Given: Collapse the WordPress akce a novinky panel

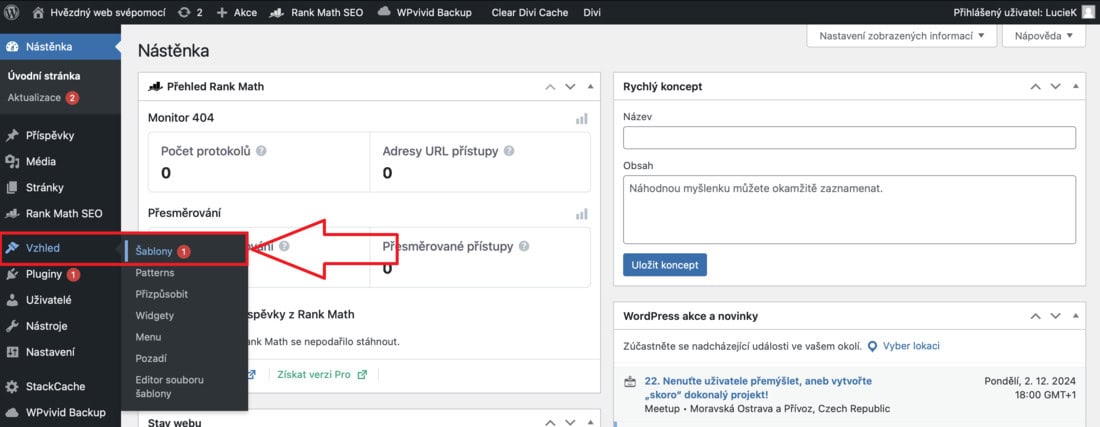Looking at the screenshot, I should pos(1076,316).
